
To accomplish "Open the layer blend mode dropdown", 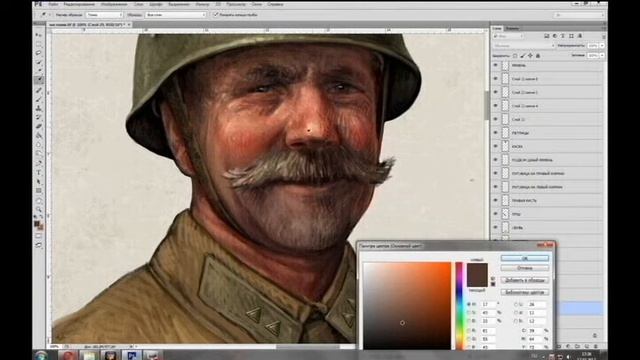I will 523,46.
